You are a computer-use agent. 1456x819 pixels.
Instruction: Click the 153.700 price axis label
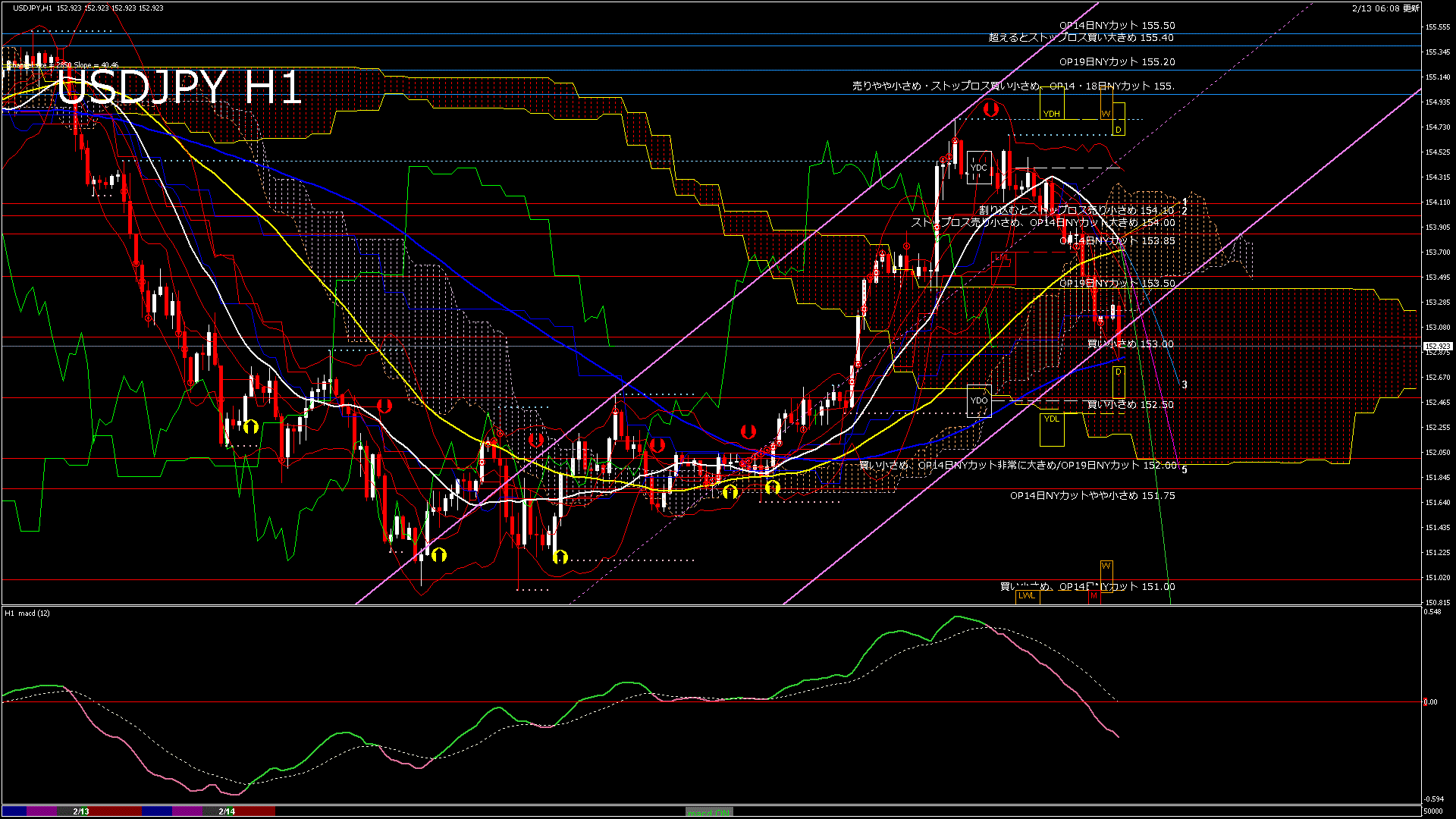coord(1438,253)
